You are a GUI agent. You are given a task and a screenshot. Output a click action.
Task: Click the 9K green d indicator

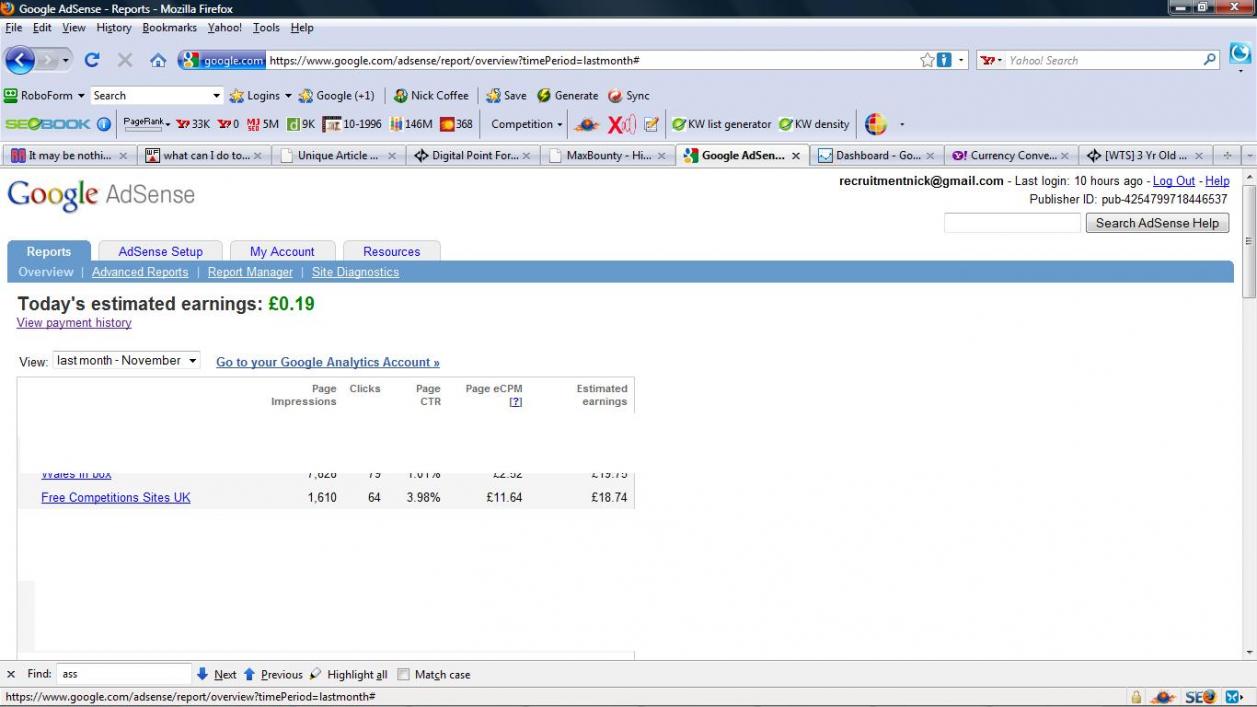click(x=301, y=125)
